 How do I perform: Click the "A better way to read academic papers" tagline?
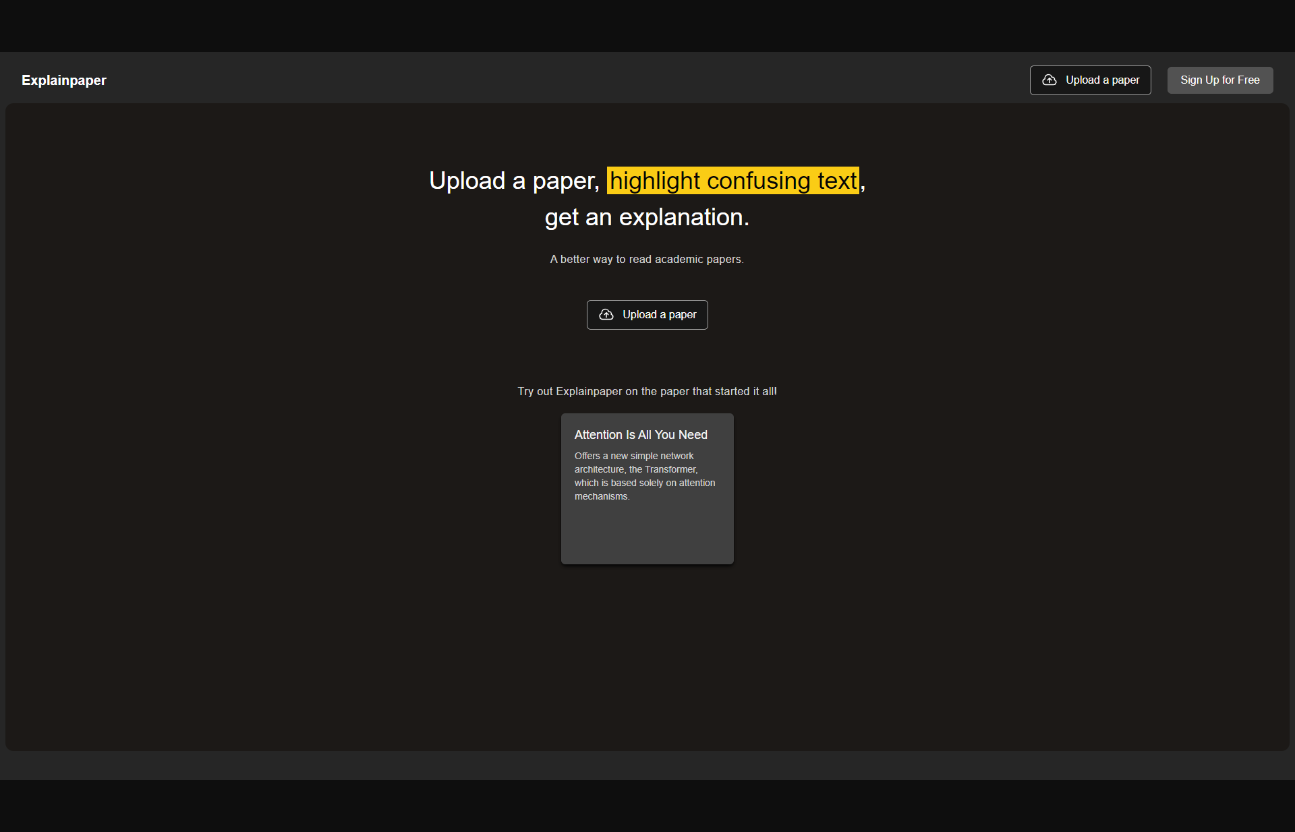(x=646, y=260)
